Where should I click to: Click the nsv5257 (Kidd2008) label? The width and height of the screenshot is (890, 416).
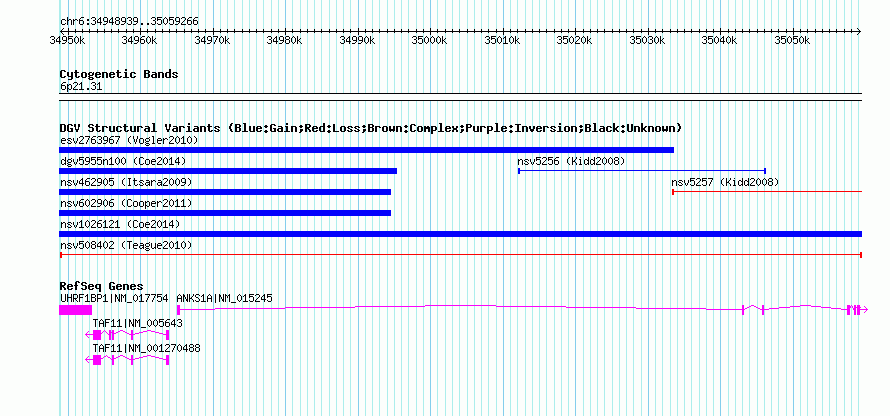(x=725, y=182)
